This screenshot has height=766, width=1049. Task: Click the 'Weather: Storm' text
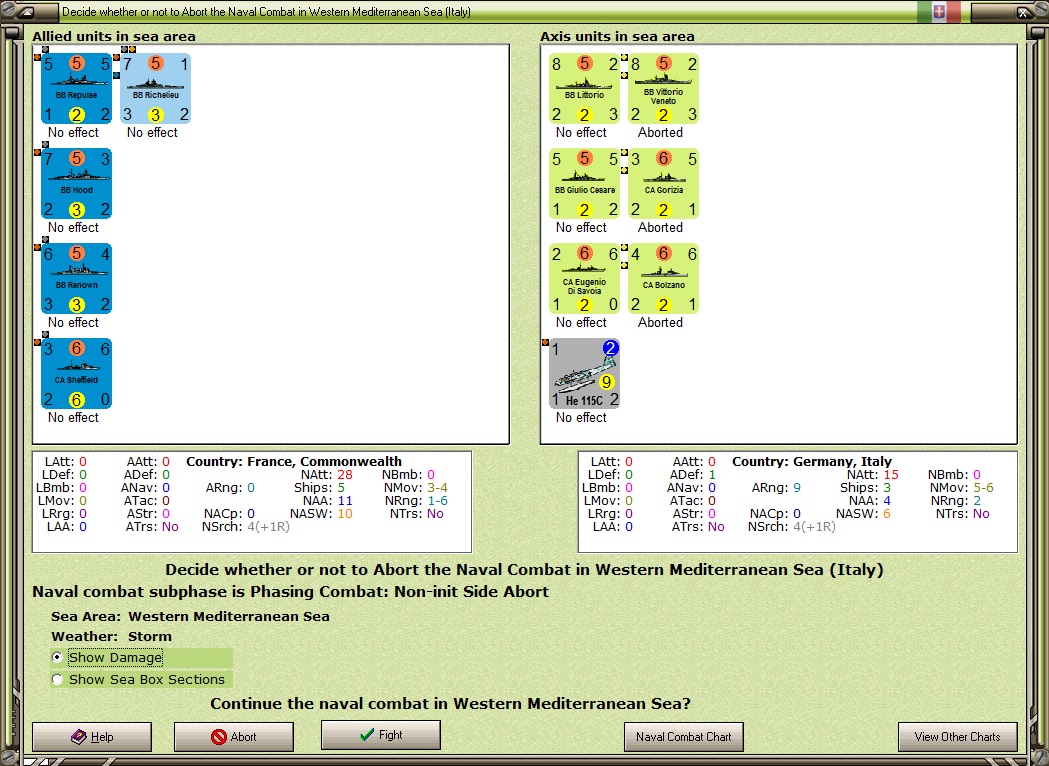pos(111,636)
